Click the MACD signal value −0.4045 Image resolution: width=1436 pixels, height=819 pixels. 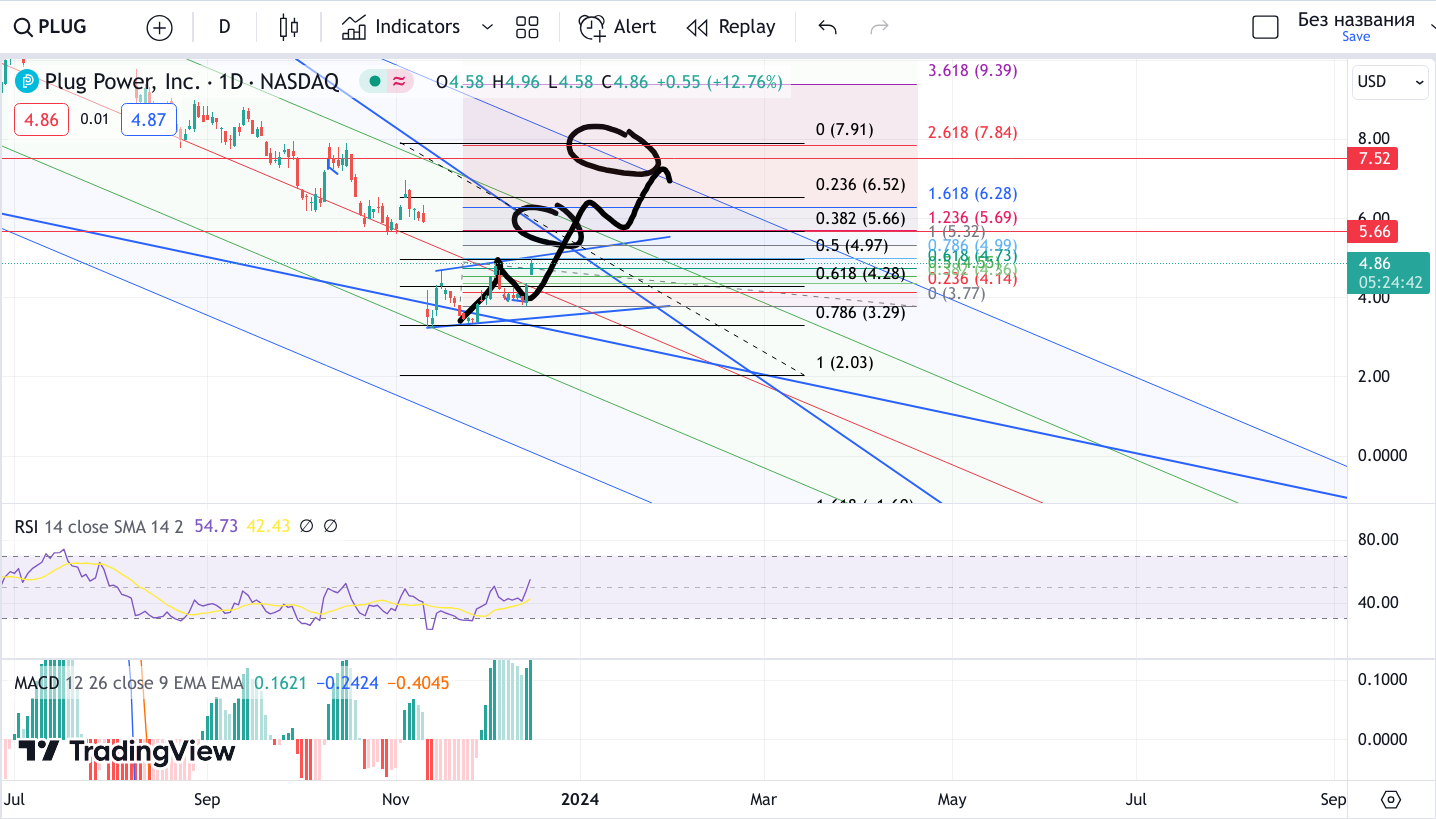tap(418, 683)
